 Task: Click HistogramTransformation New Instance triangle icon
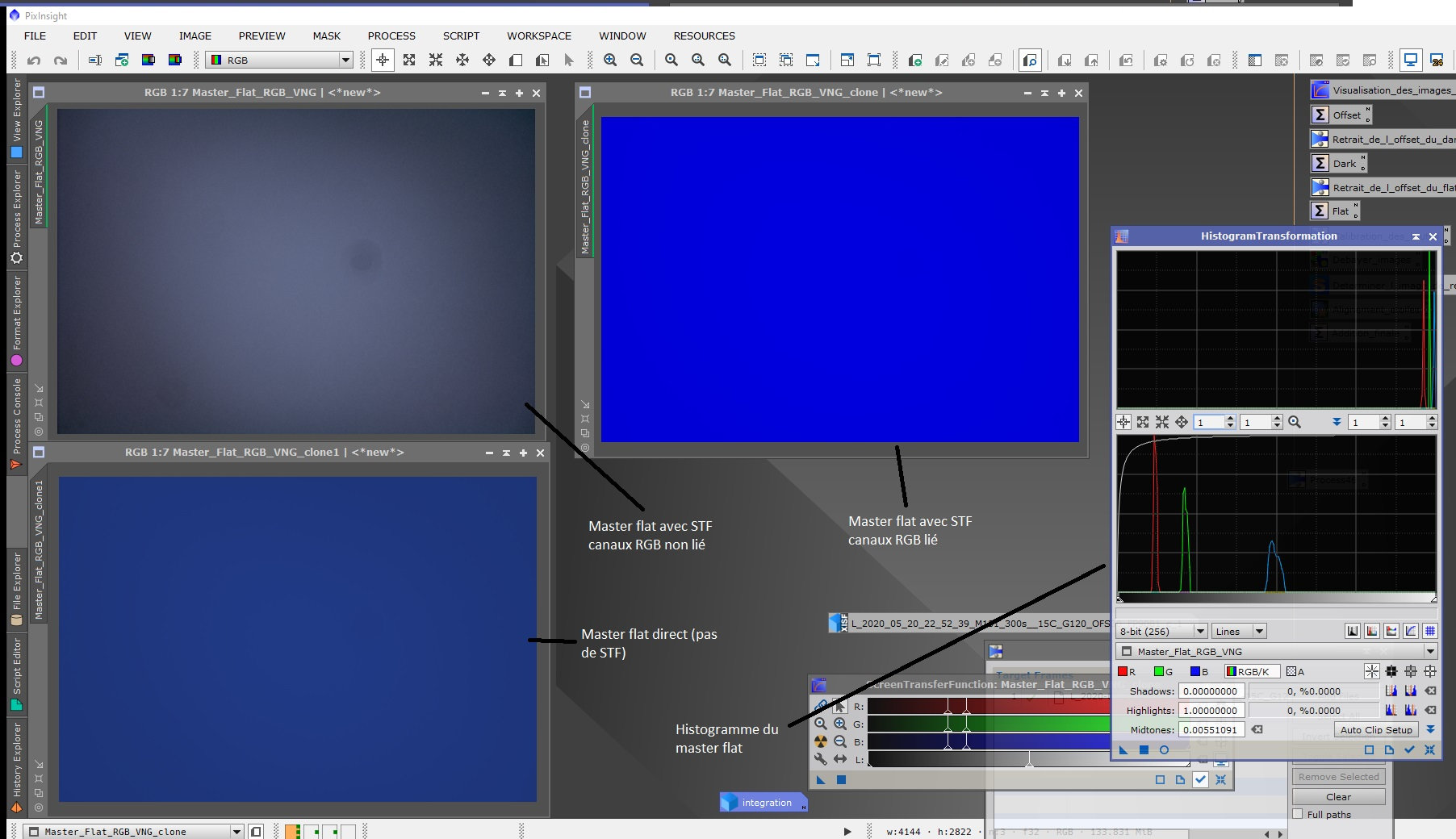(1123, 749)
